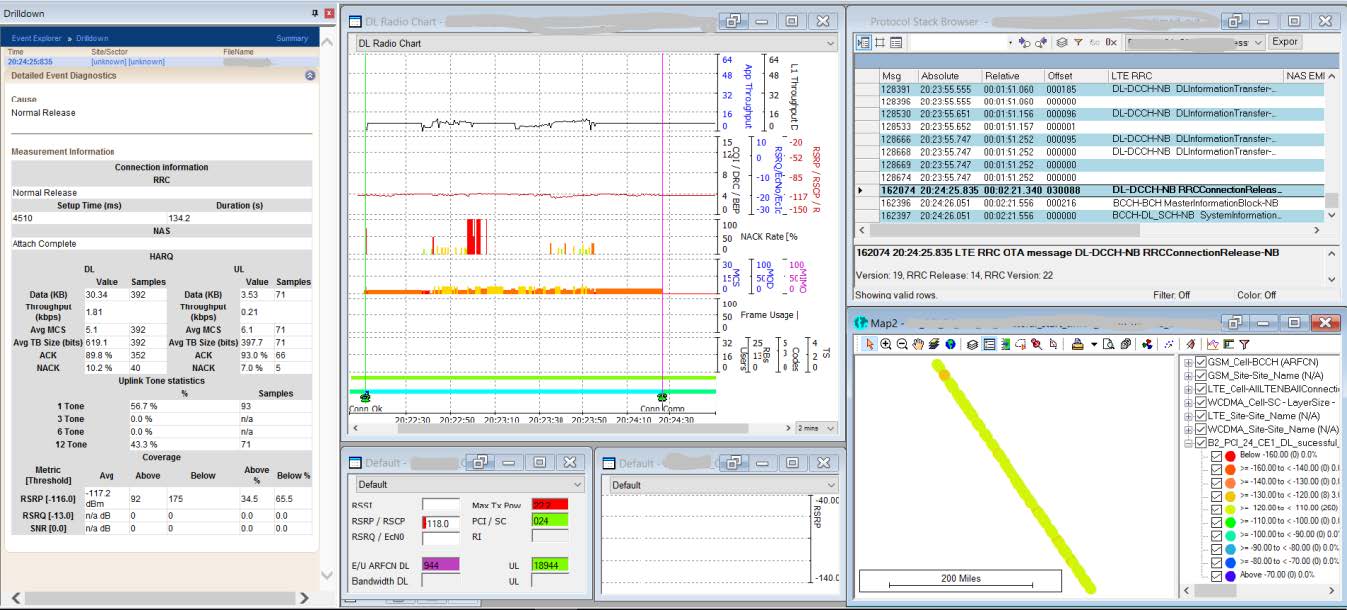The width and height of the screenshot is (1347, 610).
Task: Open Map2 printer options dropdown arrow
Action: (1094, 344)
